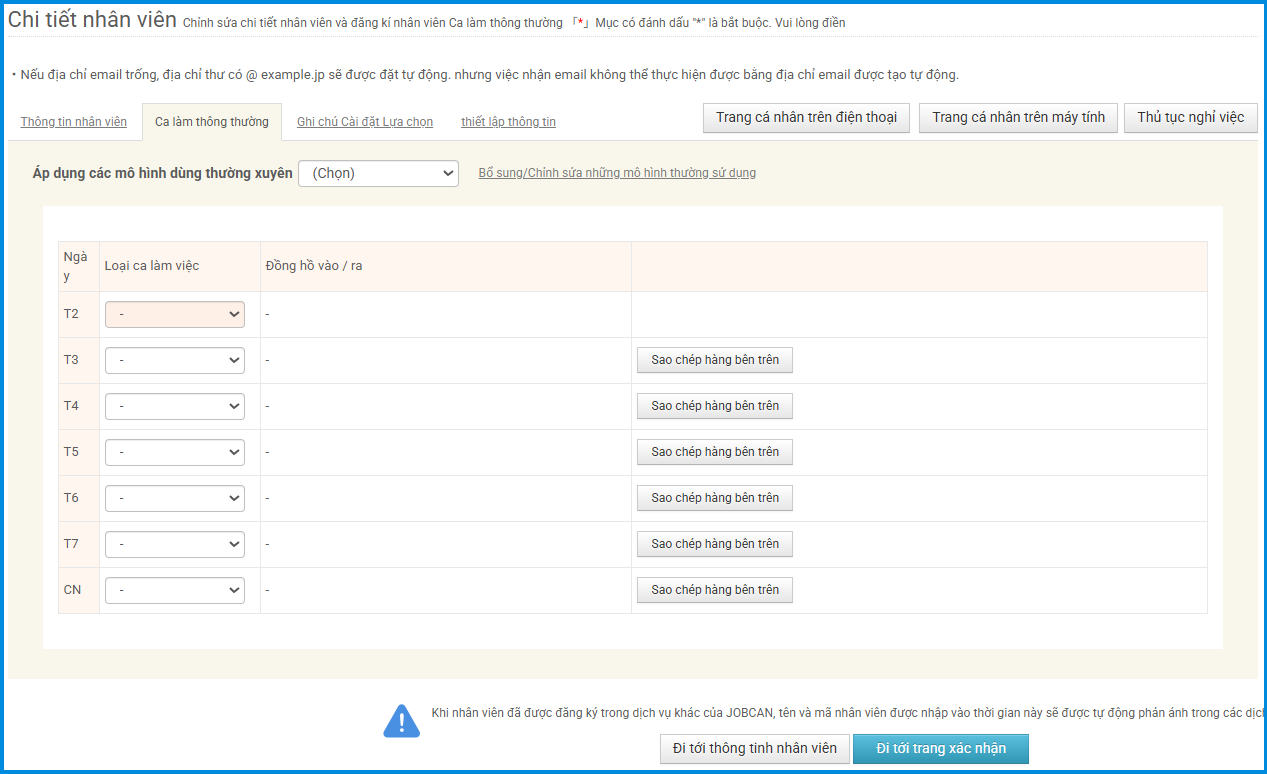Click Trang cá nhân trên điện thoại button
The height and width of the screenshot is (774, 1267).
tap(806, 118)
